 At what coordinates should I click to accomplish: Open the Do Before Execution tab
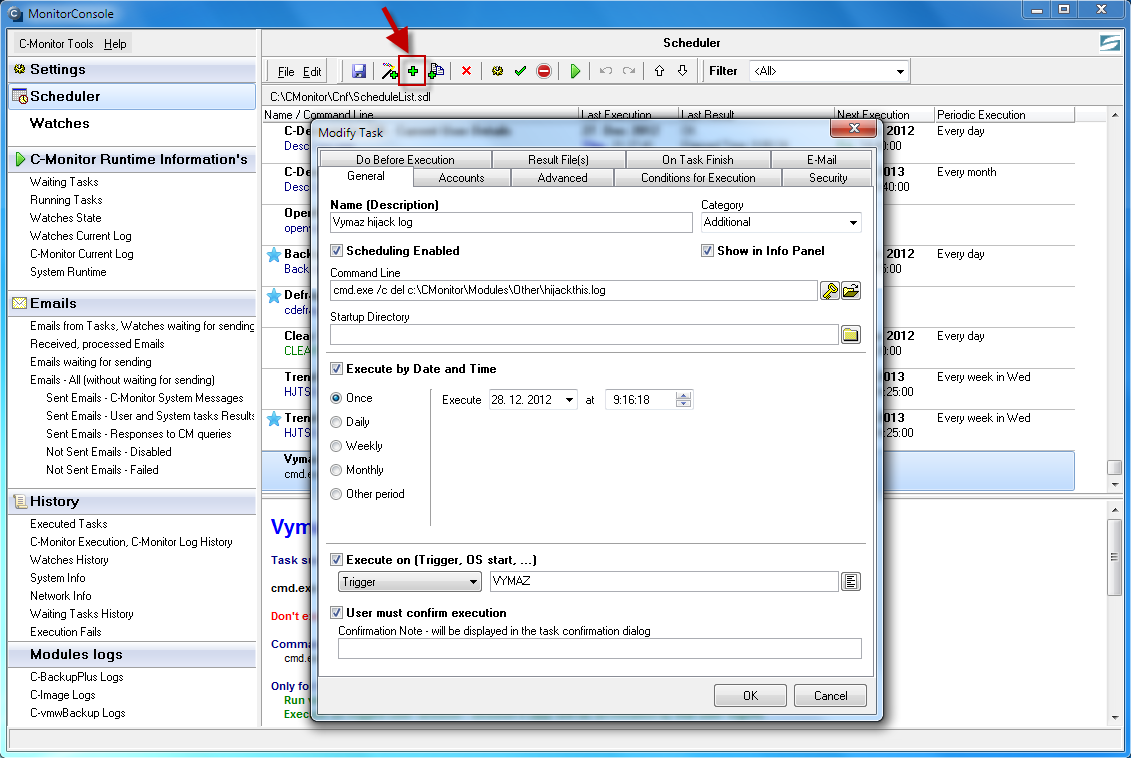coord(405,160)
